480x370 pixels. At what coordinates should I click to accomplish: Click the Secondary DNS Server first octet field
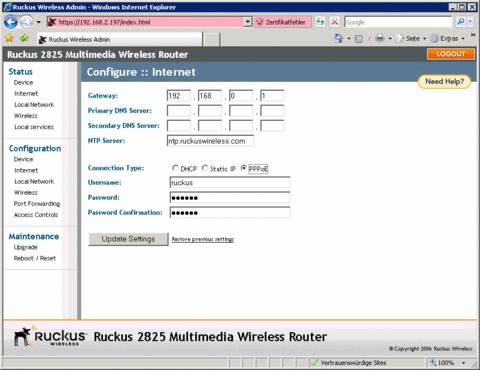pyautogui.click(x=179, y=126)
